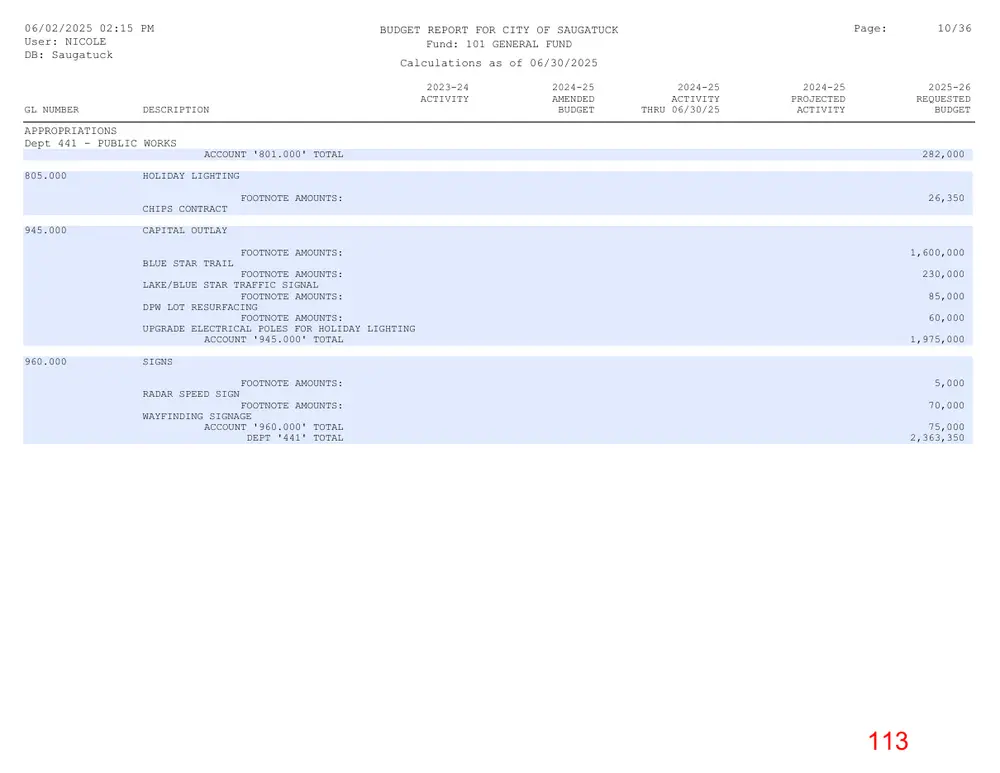Click 'HOLIDAY LIGHTING' description
Viewport: 1000px width, 773px height.
point(191,176)
